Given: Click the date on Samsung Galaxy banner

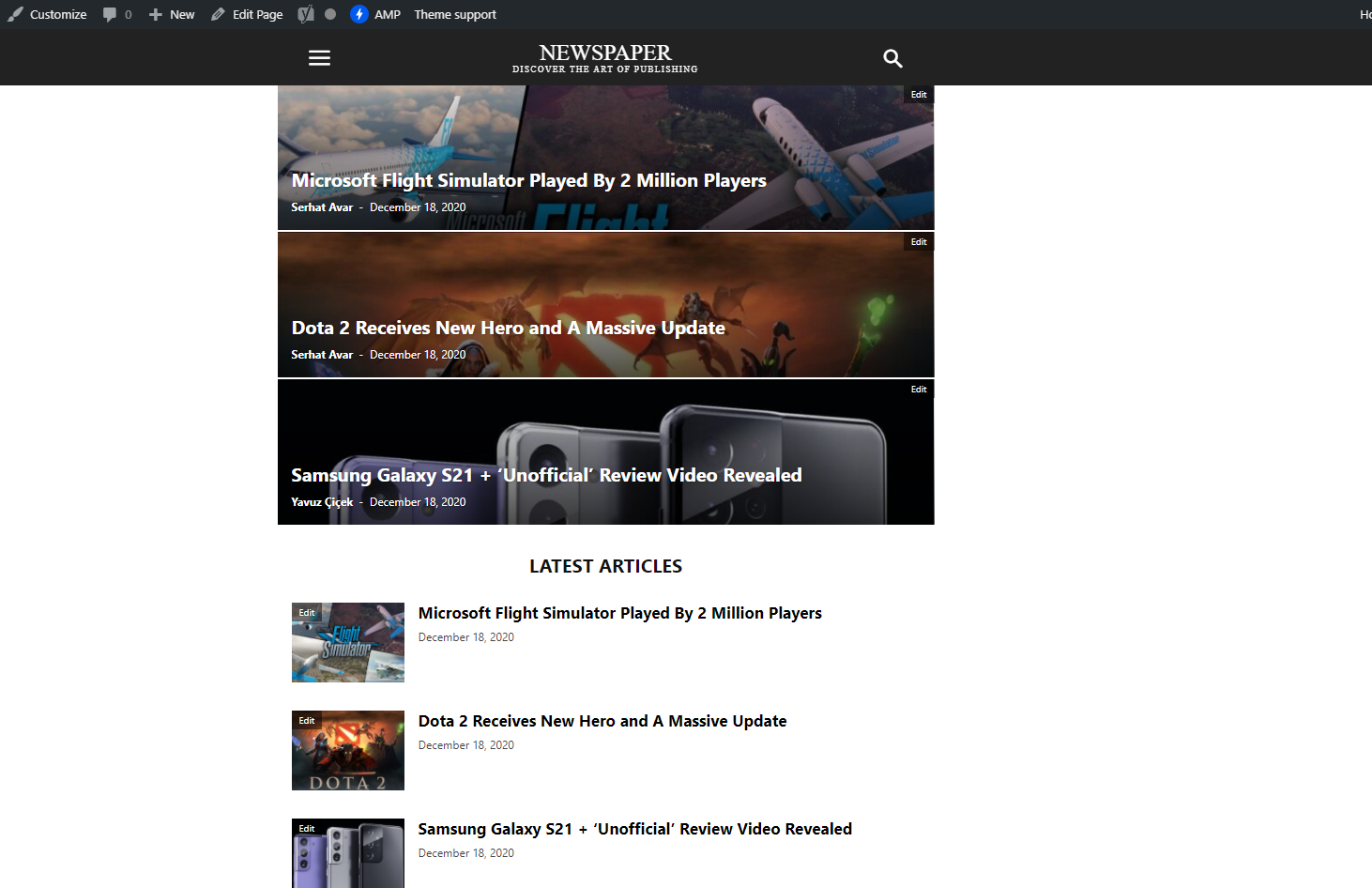Looking at the screenshot, I should click(418, 502).
